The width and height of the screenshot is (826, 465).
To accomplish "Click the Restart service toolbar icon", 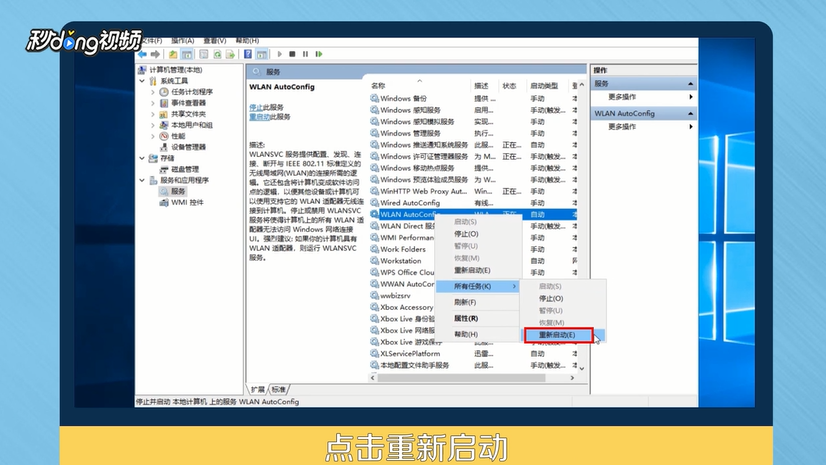I will tap(319, 54).
